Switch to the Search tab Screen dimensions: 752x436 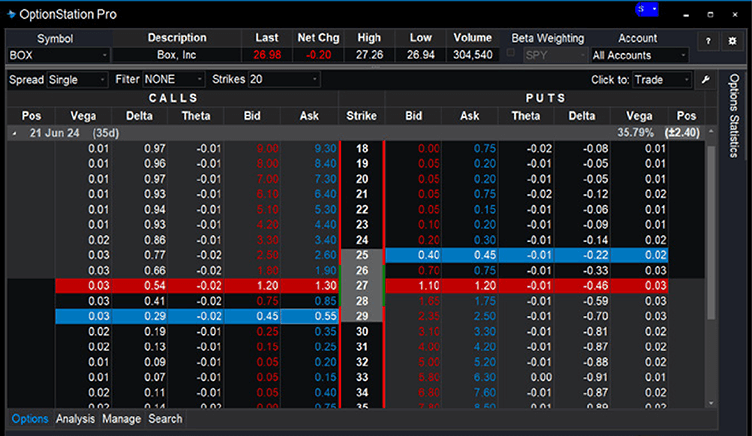click(165, 419)
